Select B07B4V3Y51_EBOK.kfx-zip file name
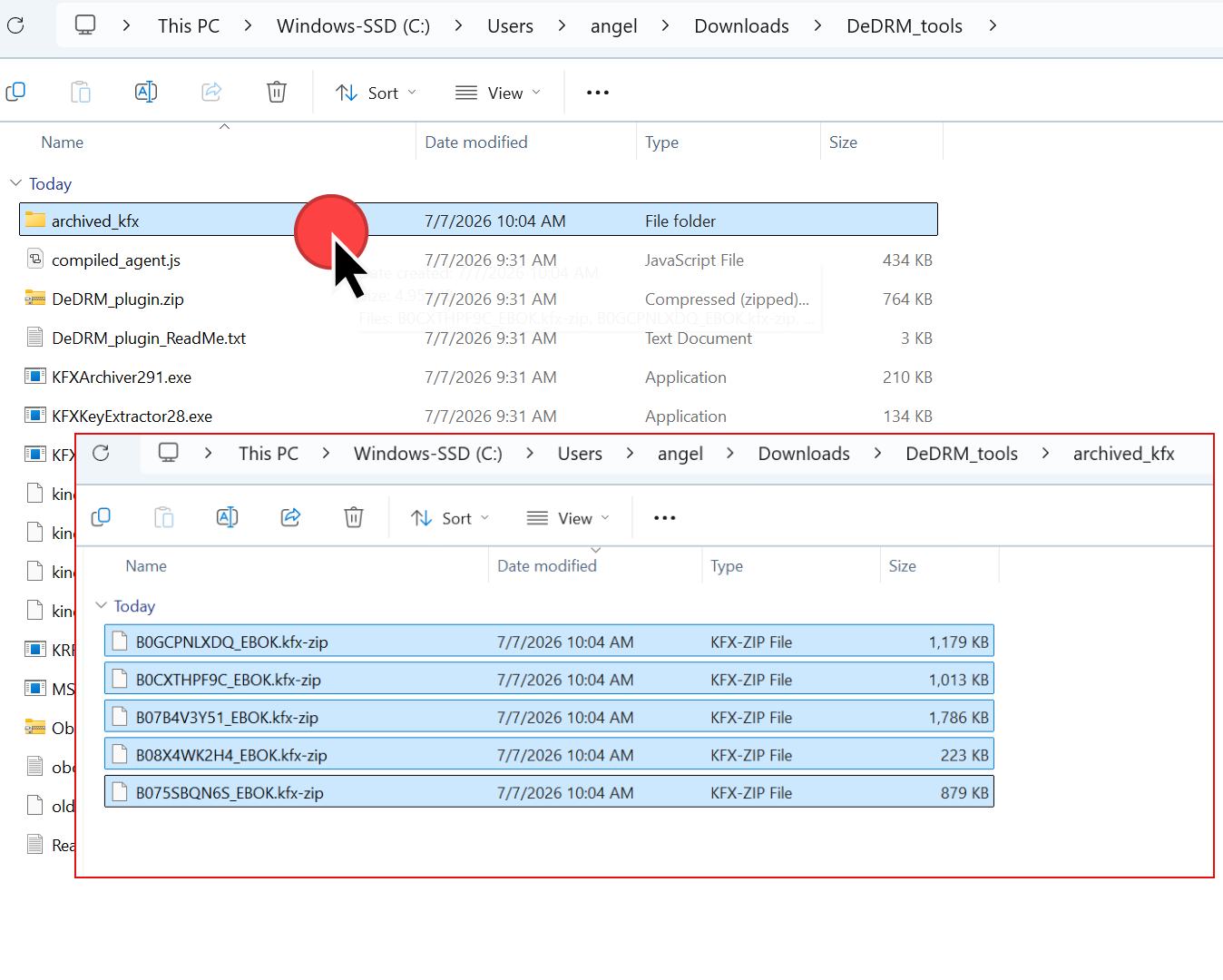 [x=227, y=717]
